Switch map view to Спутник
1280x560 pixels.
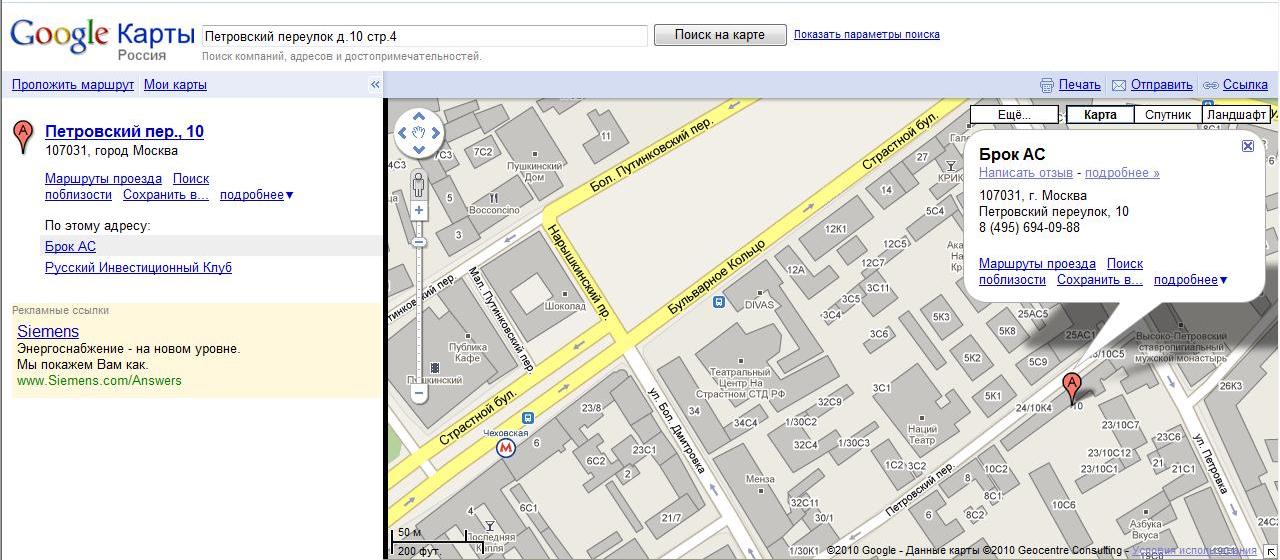click(x=1167, y=115)
